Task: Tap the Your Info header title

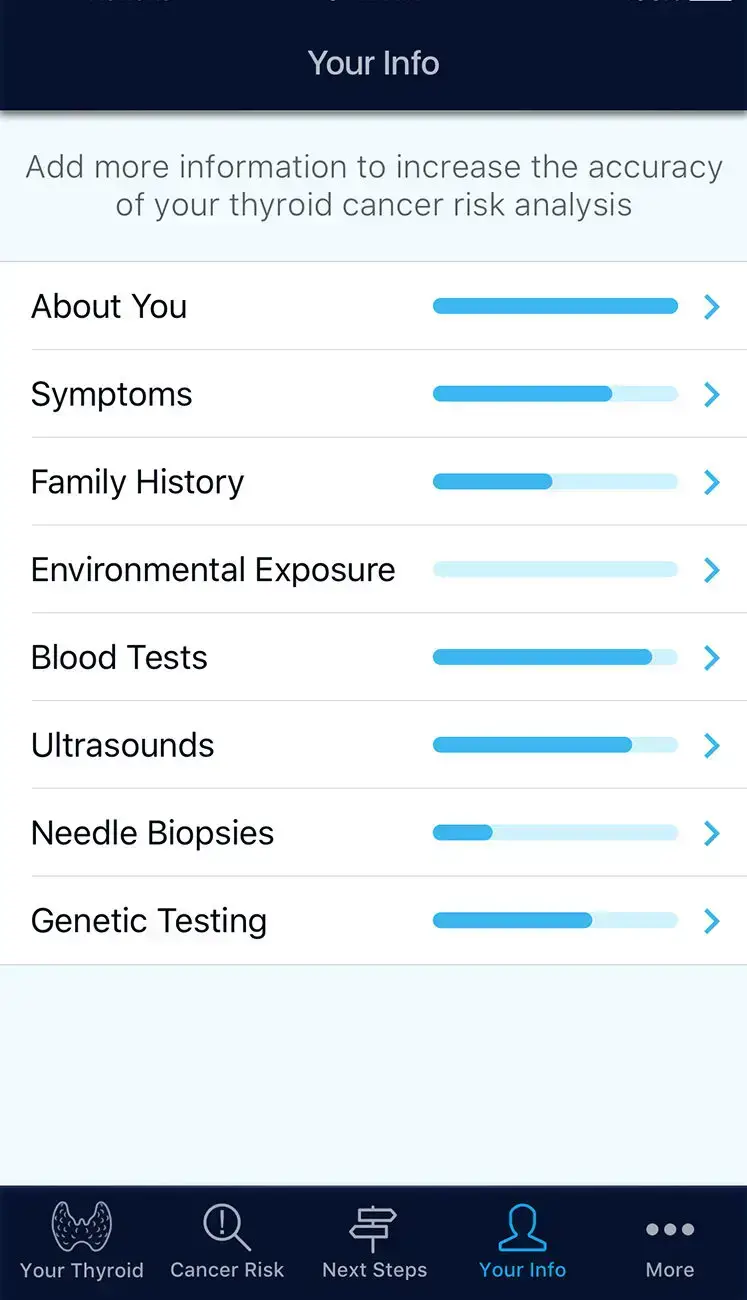Action: [x=373, y=63]
